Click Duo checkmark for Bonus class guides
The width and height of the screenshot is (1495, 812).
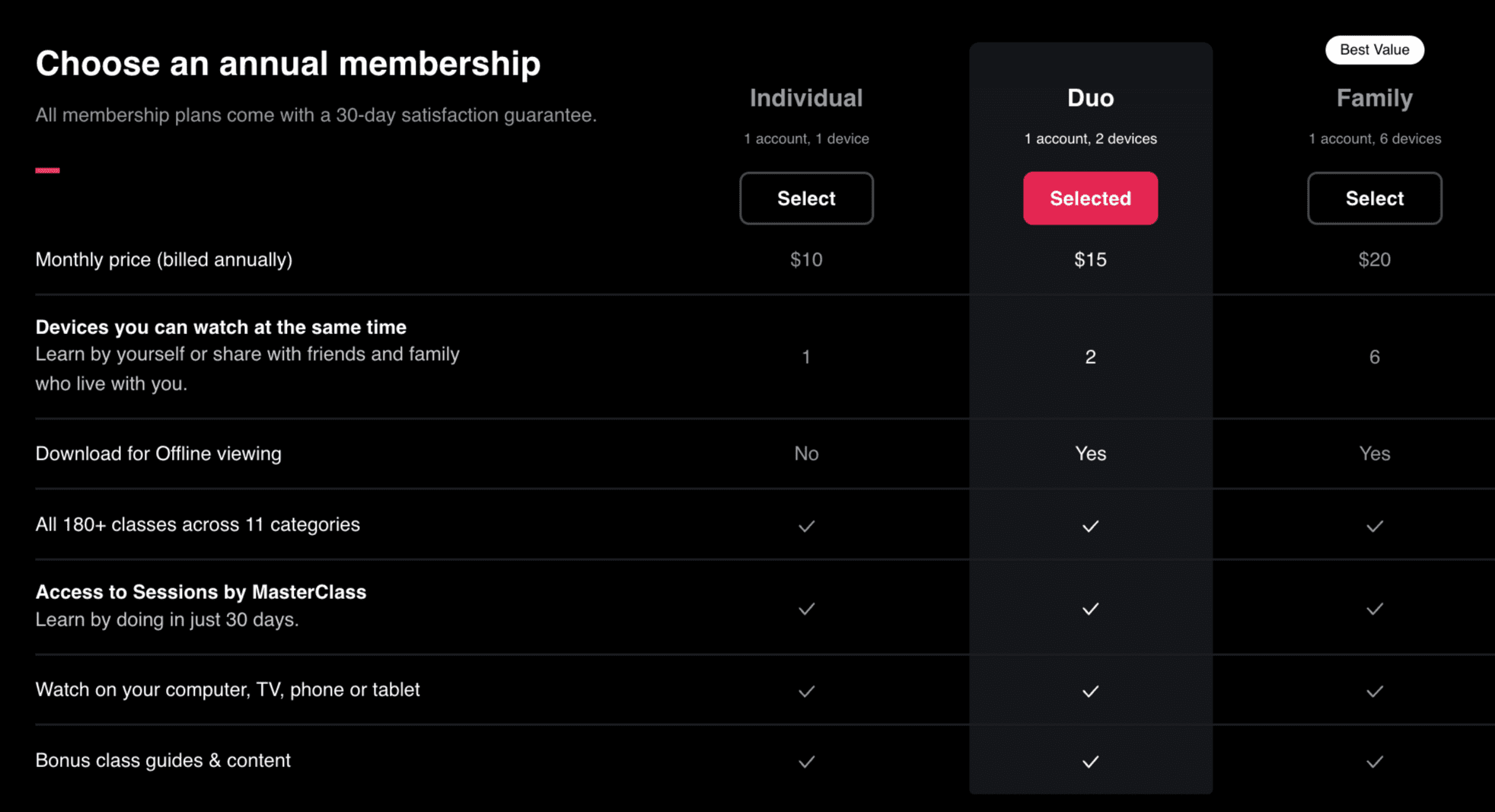[1090, 761]
